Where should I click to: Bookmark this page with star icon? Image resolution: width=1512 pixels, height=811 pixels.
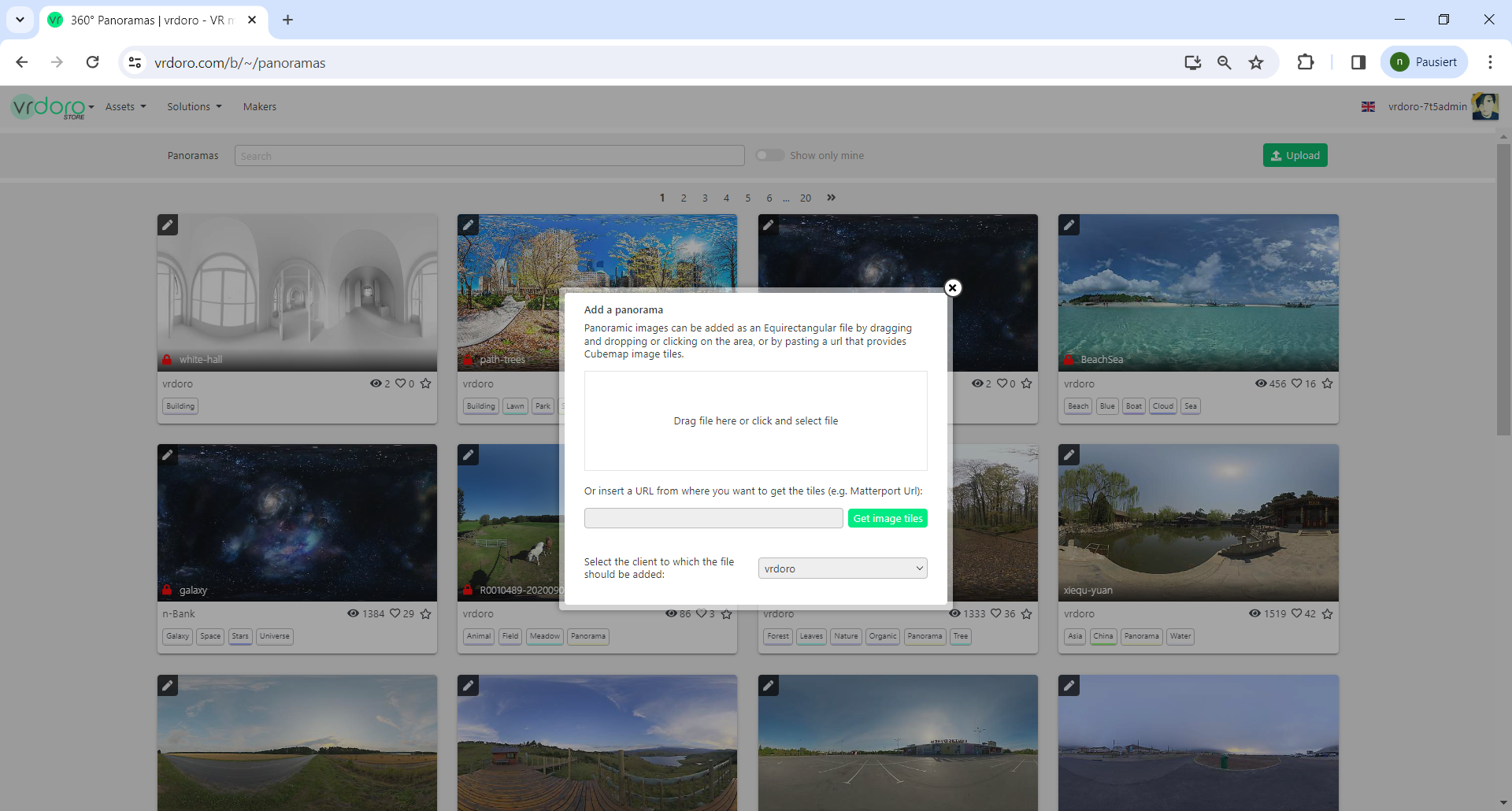point(1256,63)
